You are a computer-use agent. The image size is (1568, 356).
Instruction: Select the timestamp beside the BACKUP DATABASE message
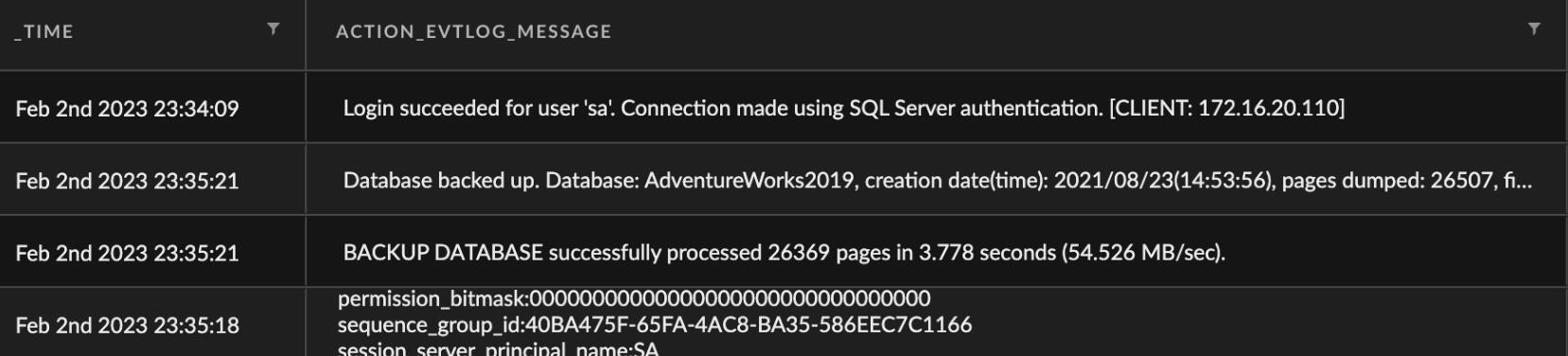pyautogui.click(x=128, y=254)
